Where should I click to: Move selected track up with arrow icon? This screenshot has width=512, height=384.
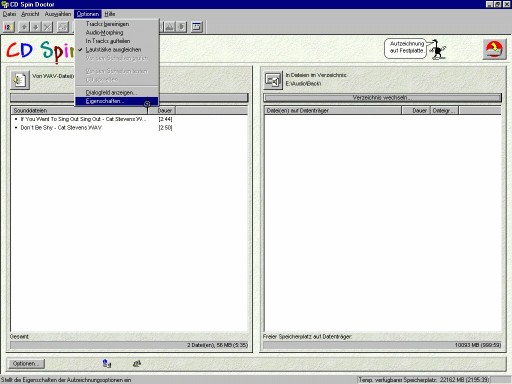pyautogui.click(x=24, y=27)
